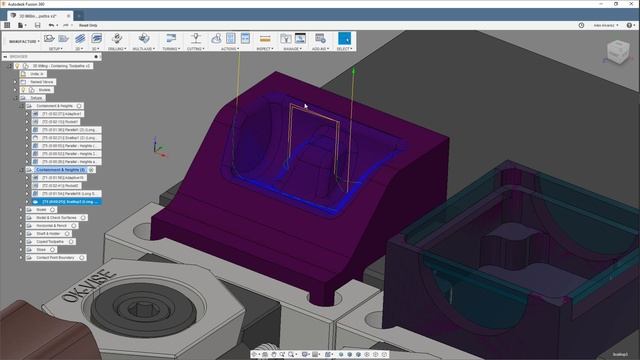Viewport: 640px width, 360px height.
Task: Open a new design tab with plus button
Action: click(79, 16)
